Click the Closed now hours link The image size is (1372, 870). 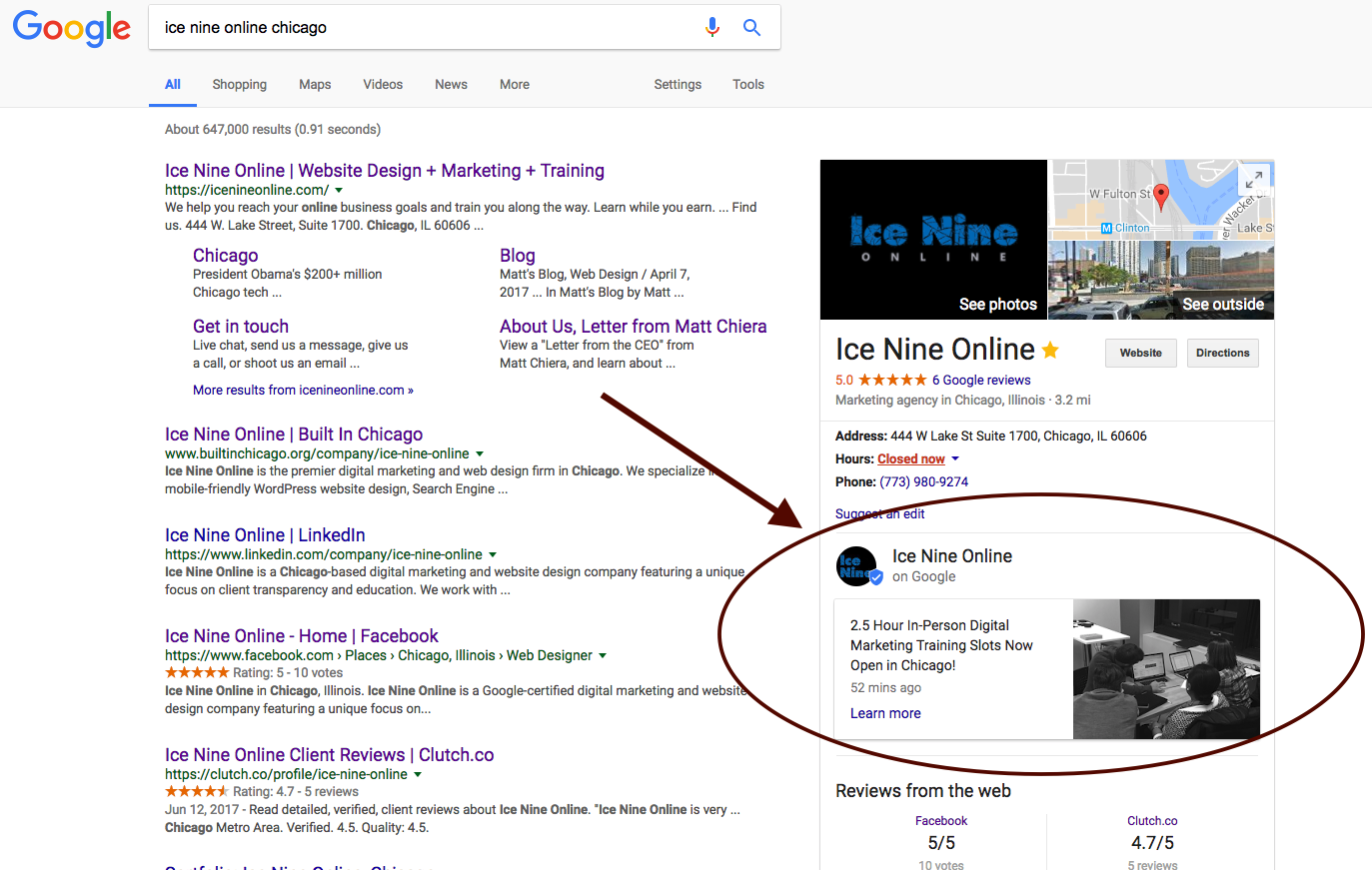point(911,459)
